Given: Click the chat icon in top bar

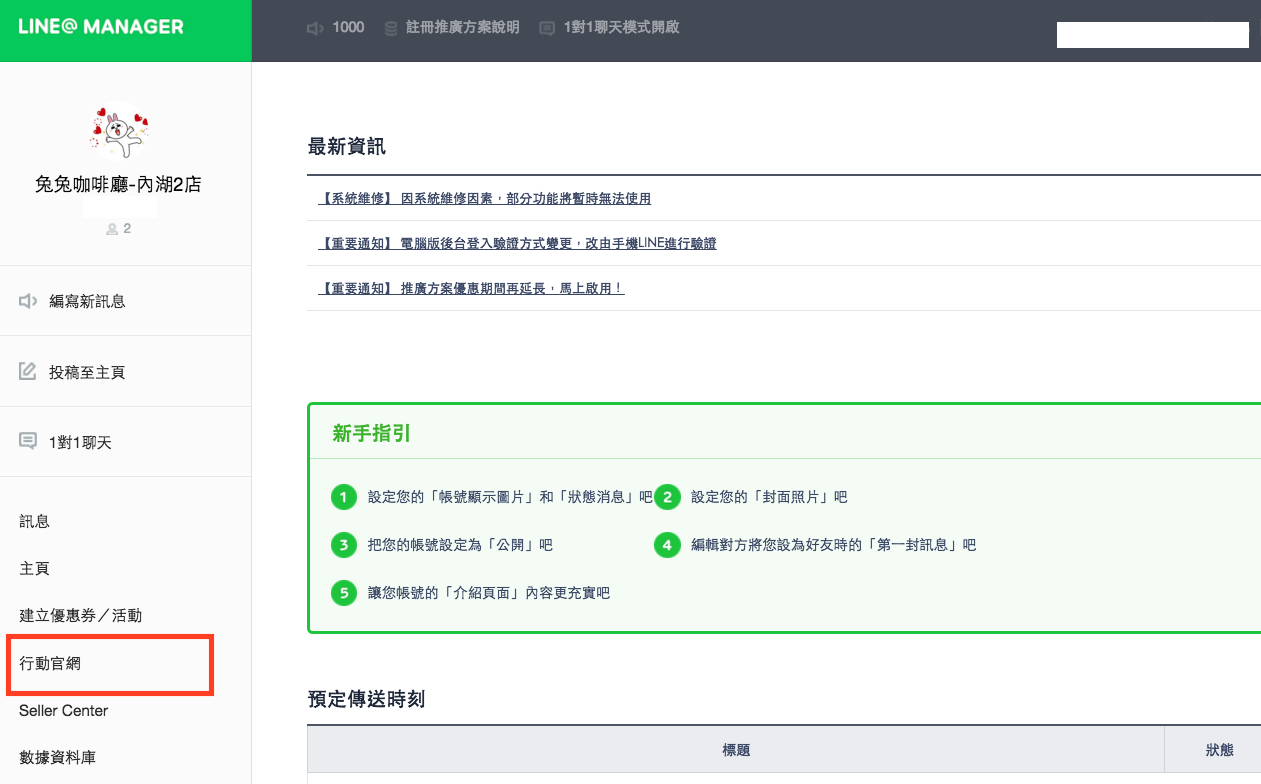Looking at the screenshot, I should pos(547,28).
